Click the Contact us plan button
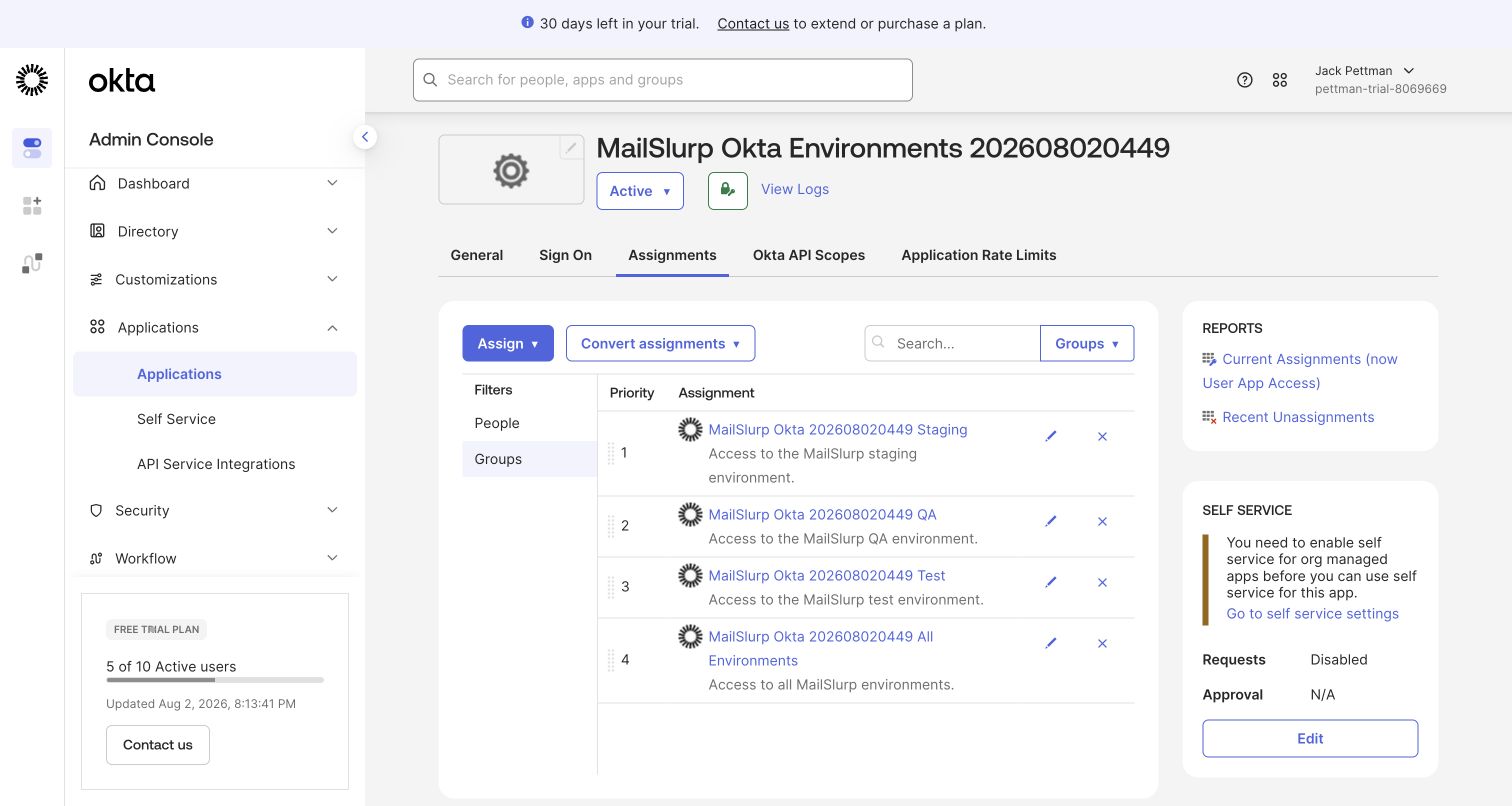This screenshot has width=1512, height=806. [158, 745]
